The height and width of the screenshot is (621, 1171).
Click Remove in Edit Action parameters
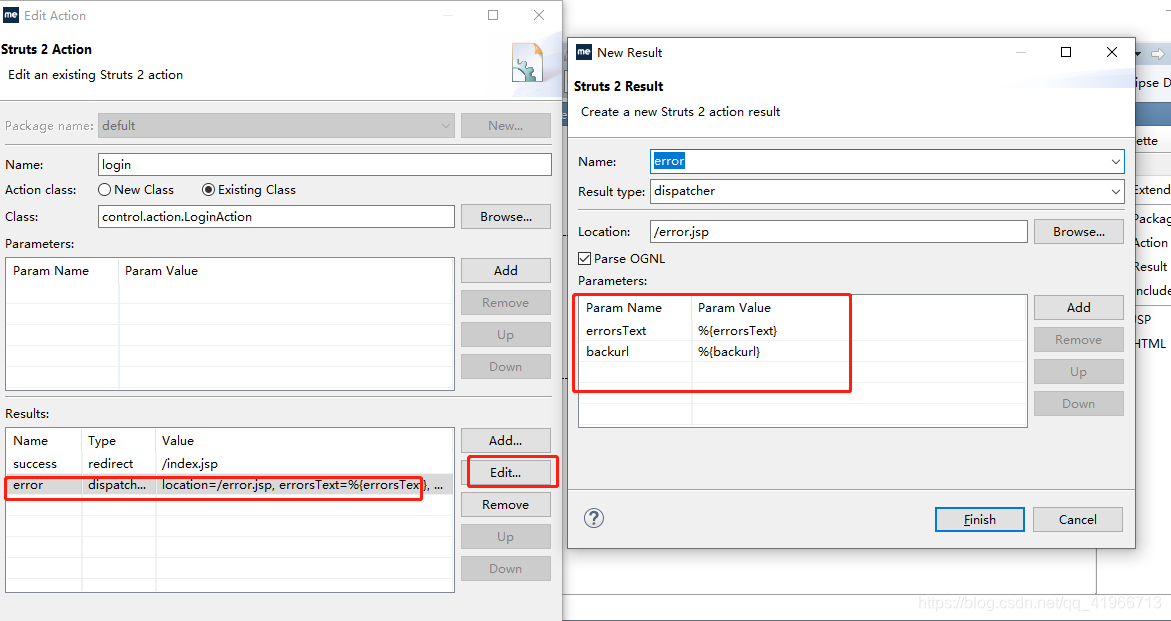pyautogui.click(x=506, y=302)
